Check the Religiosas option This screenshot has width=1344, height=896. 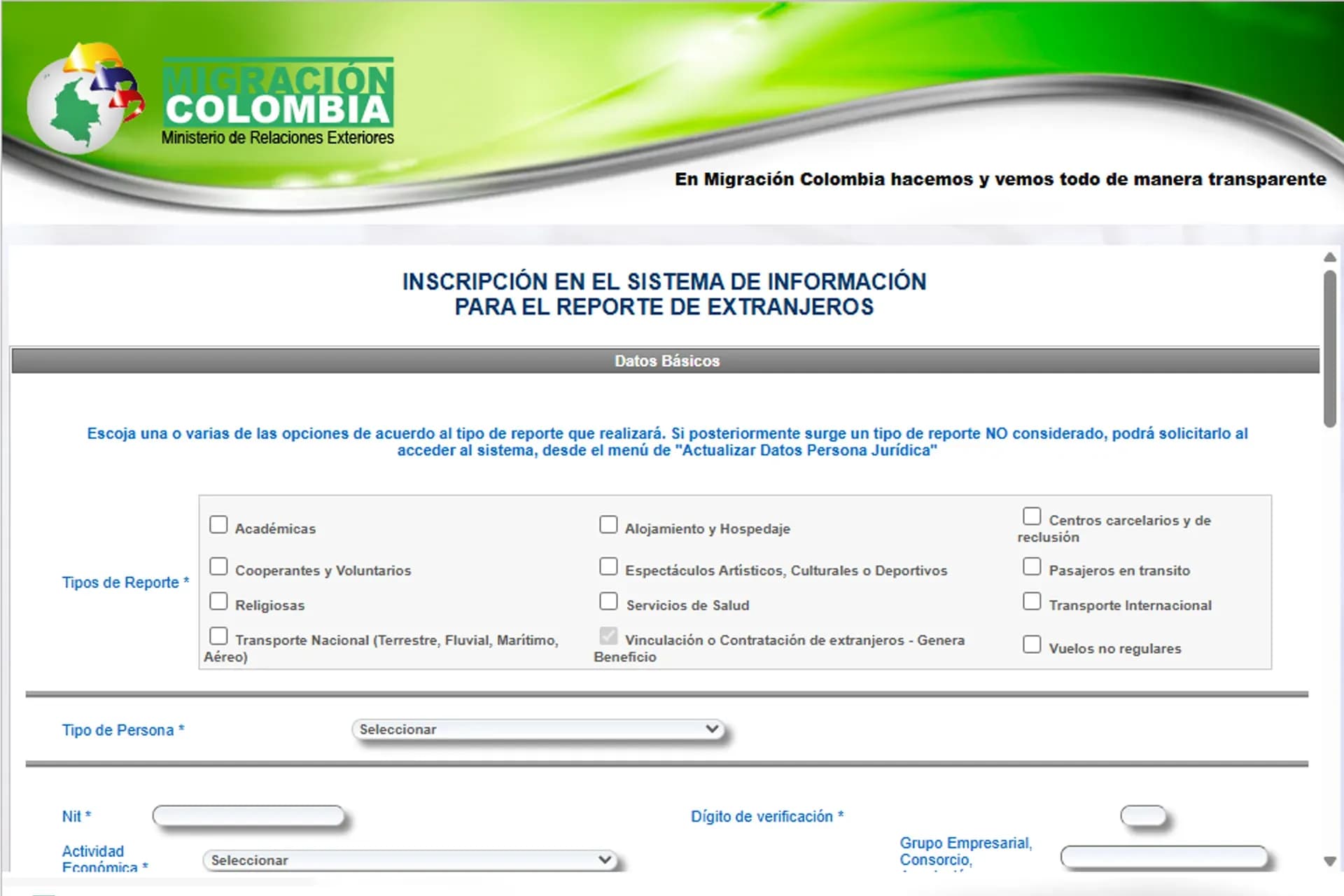[218, 601]
